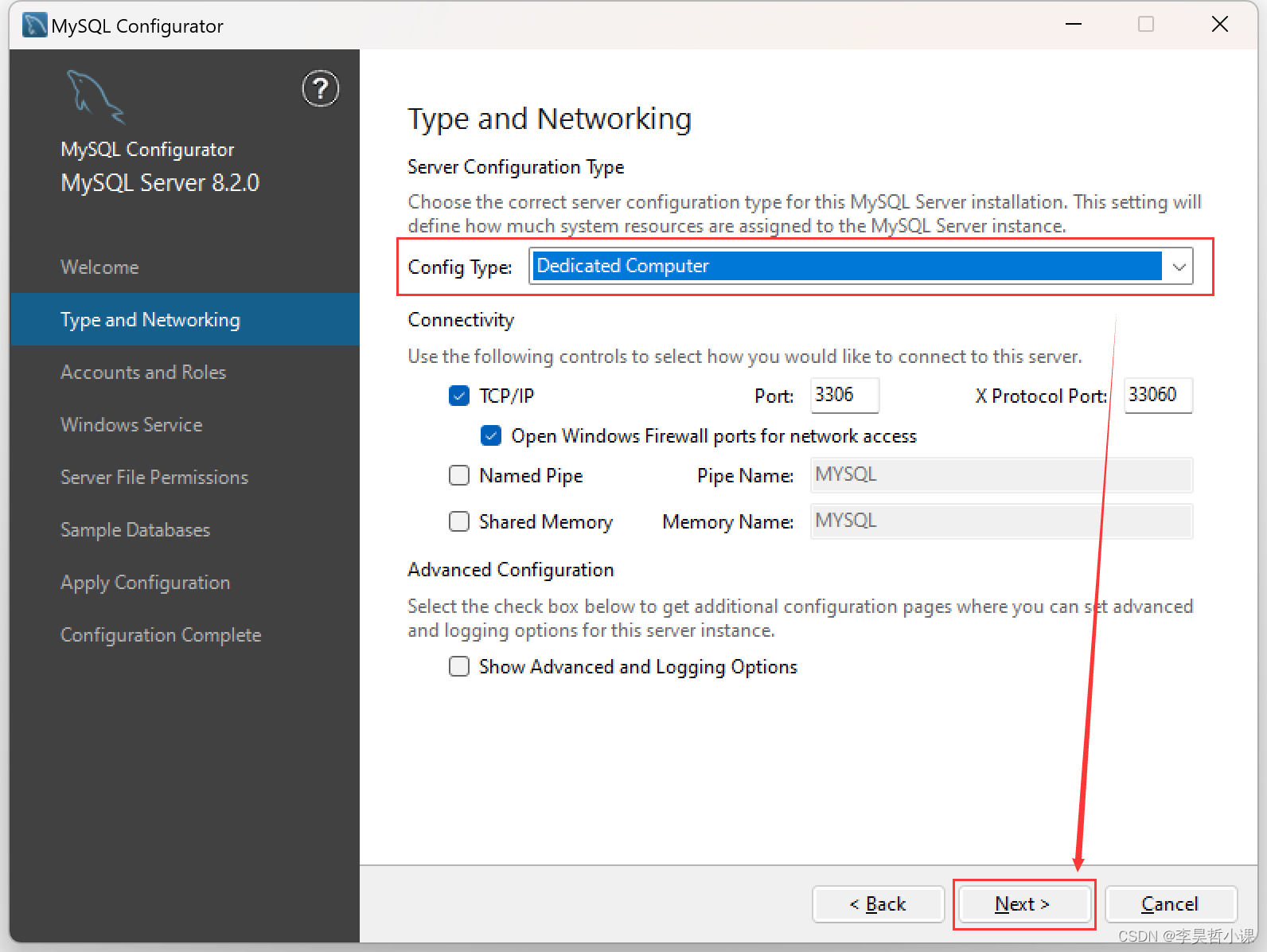
Task: Enable the Named Pipe checkbox
Action: point(459,475)
